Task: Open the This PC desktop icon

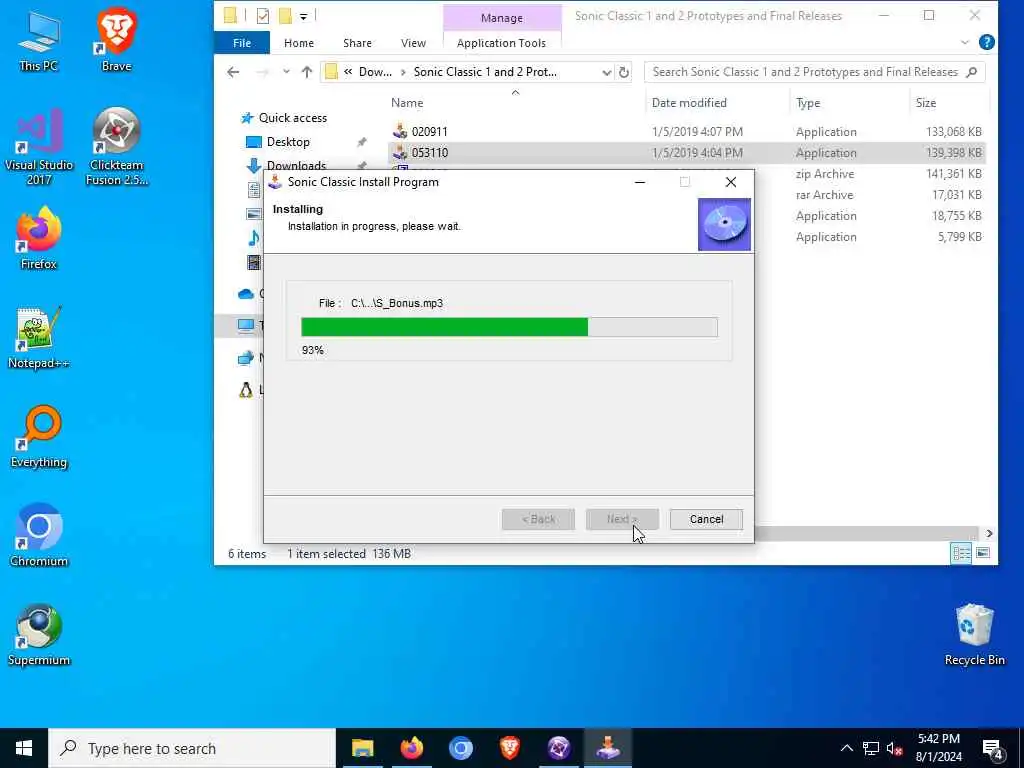Action: coord(39,40)
